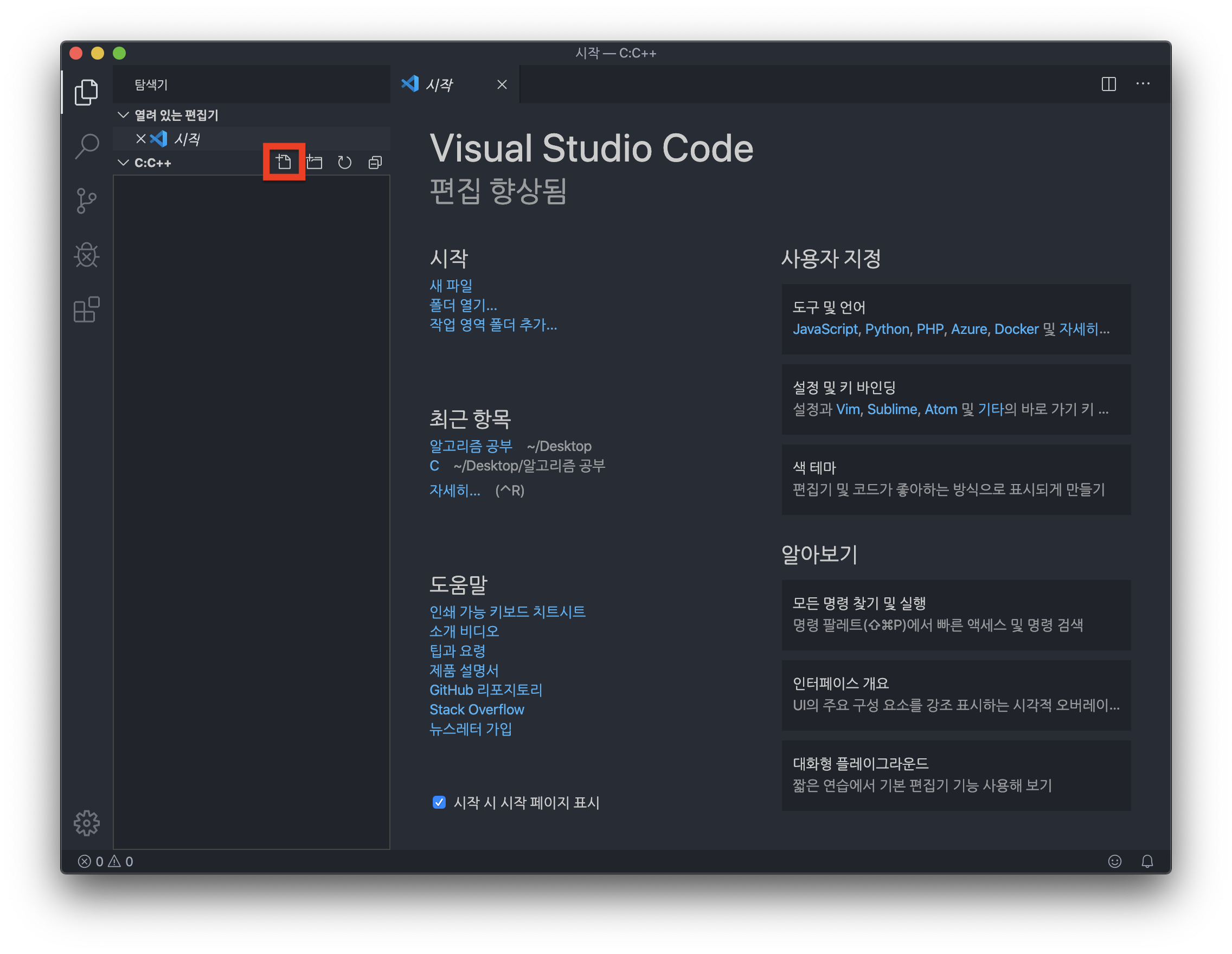The height and width of the screenshot is (954, 1232).
Task: Click the New Folder icon in explorer
Action: 314,163
